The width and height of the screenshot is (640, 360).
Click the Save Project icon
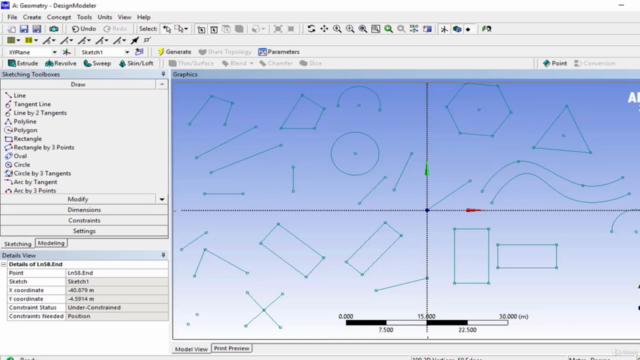coord(24,29)
